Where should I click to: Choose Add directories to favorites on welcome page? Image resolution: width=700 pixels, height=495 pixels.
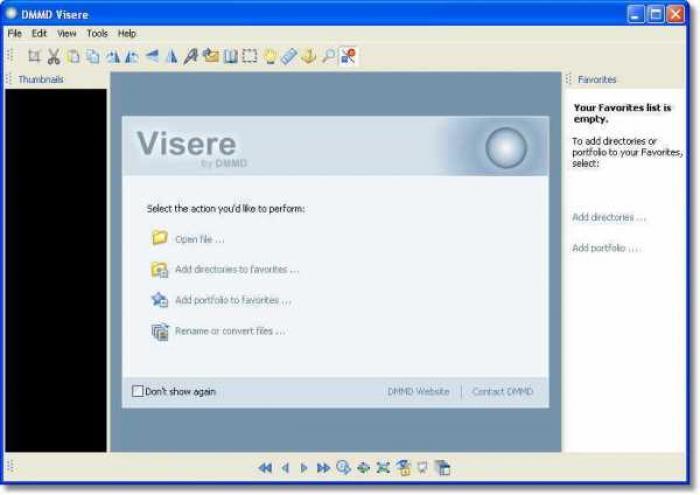(237, 270)
